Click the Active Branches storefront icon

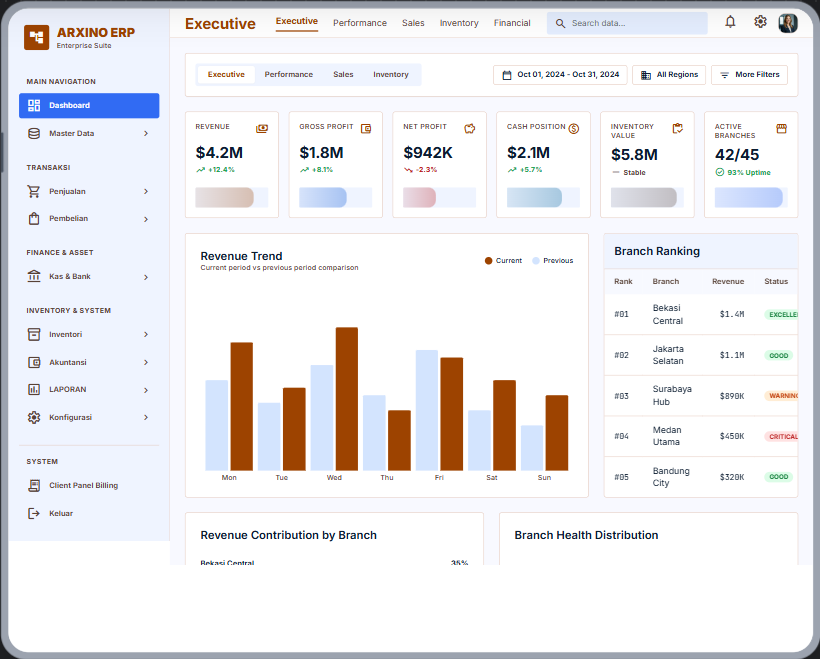tap(781, 129)
